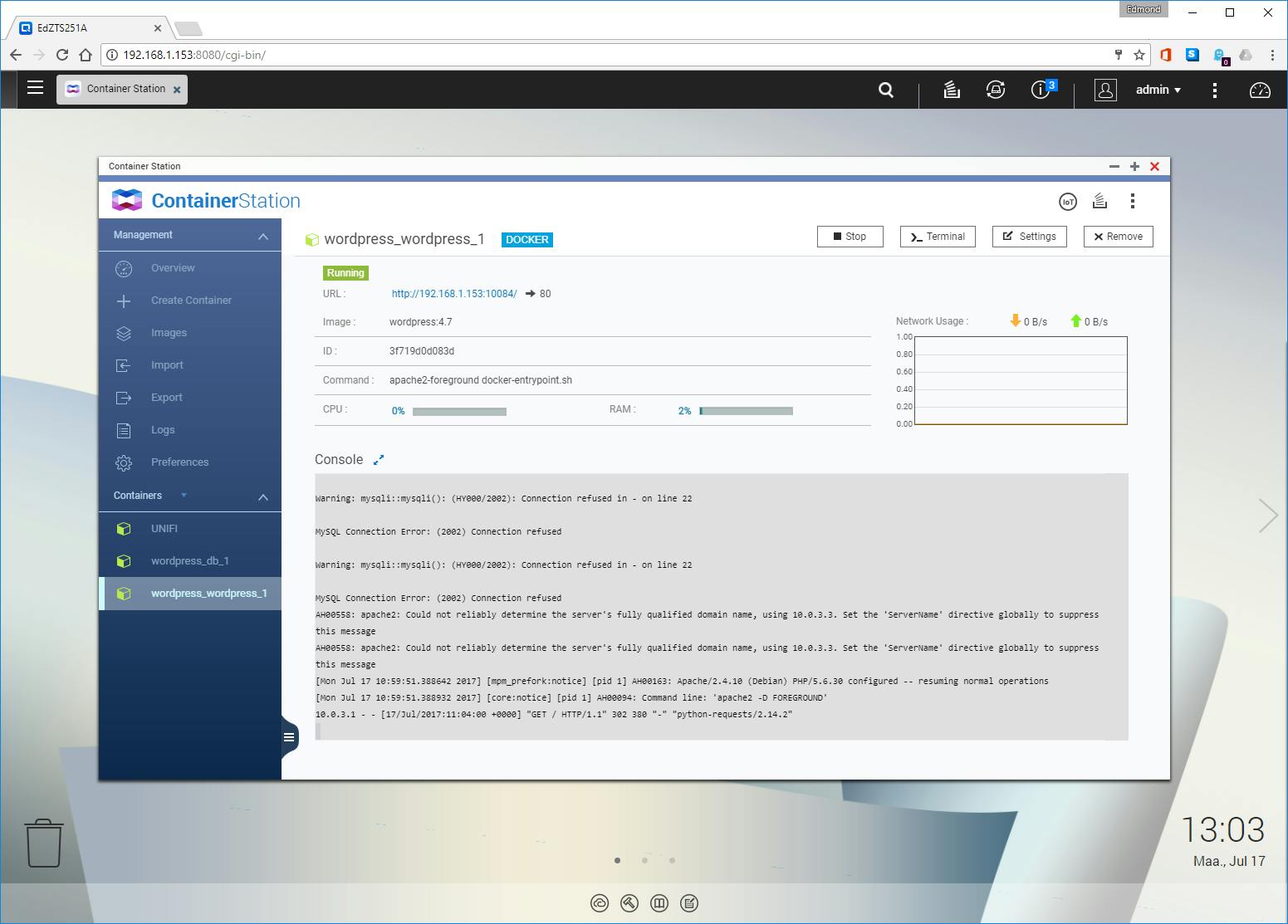Viewport: 1288px width, 924px height.
Task: Open the Containers filter dropdown arrow
Action: click(184, 496)
